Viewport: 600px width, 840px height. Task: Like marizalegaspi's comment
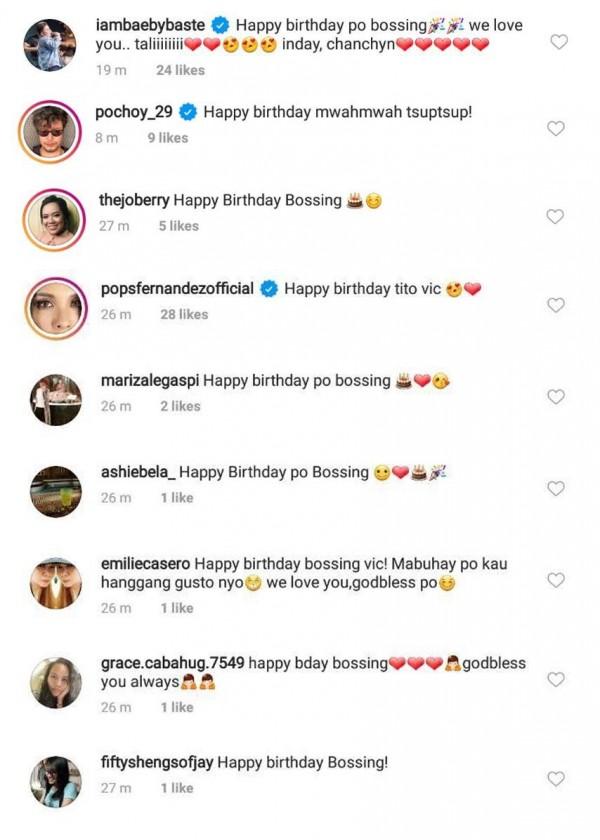556,397
